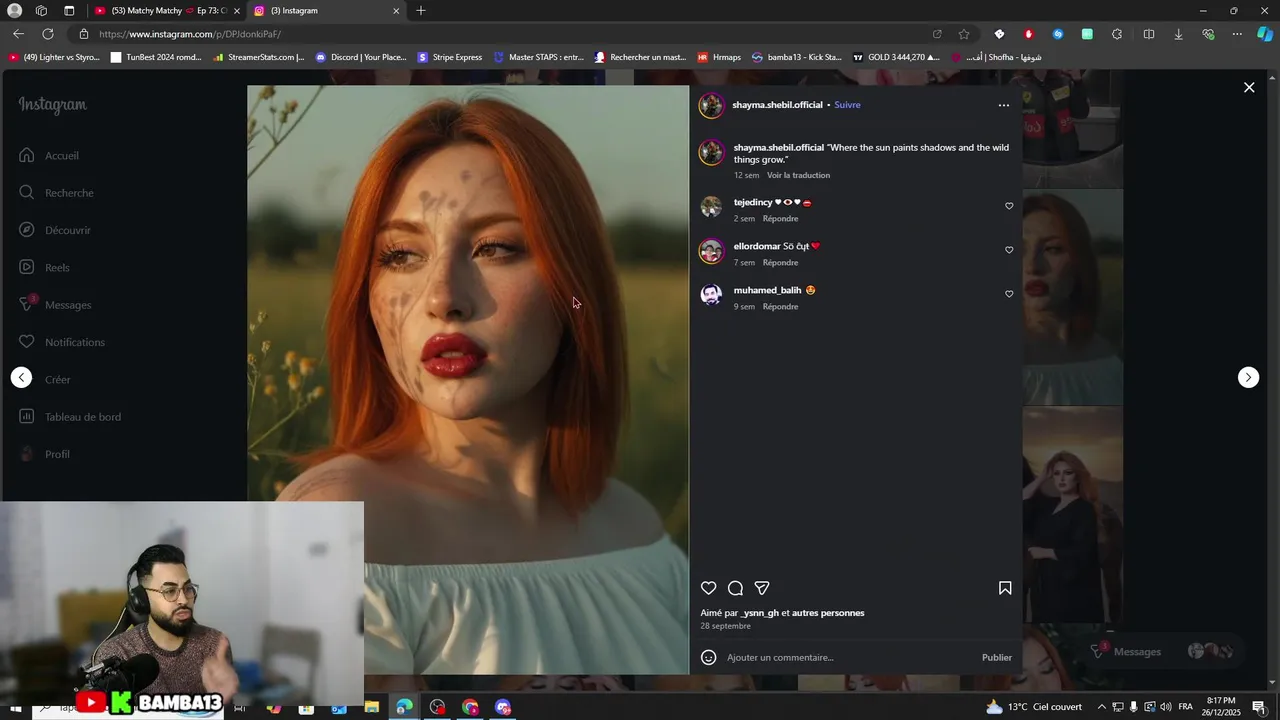This screenshot has height=720, width=1280.
Task: Open browser settings and more menu
Action: [1237, 34]
